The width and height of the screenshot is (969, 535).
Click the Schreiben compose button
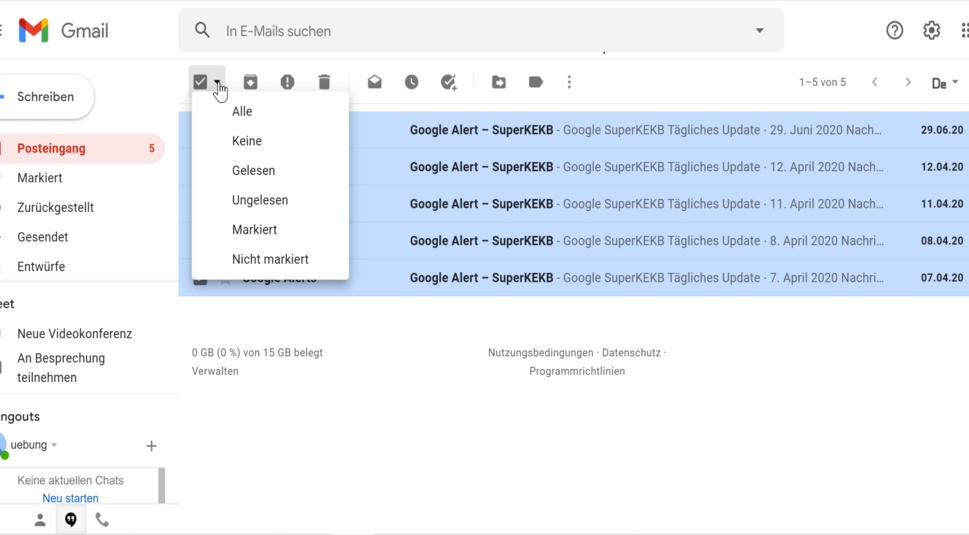pos(46,97)
